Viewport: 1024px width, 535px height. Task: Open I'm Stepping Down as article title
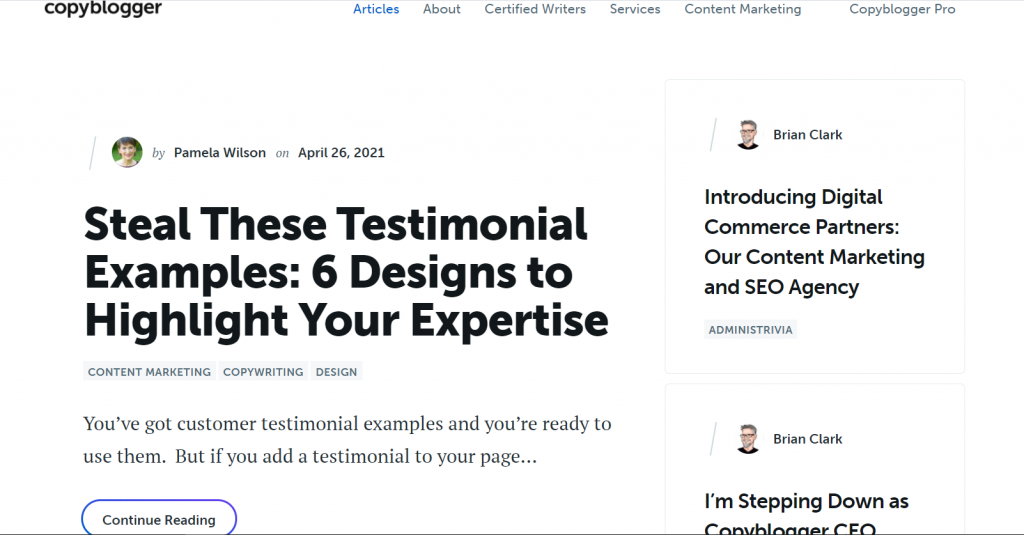(x=807, y=513)
